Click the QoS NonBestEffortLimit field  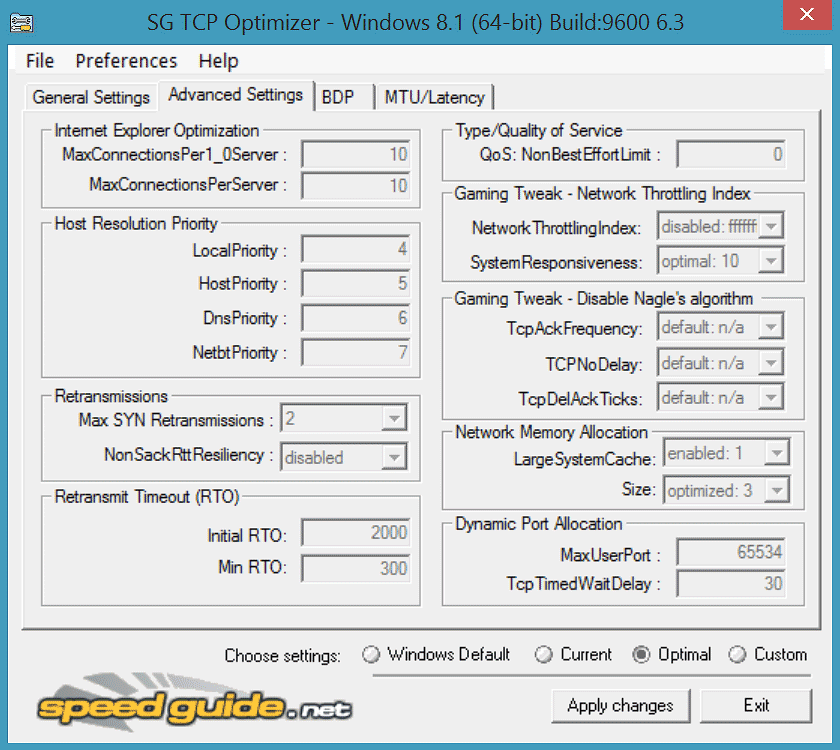[x=731, y=154]
